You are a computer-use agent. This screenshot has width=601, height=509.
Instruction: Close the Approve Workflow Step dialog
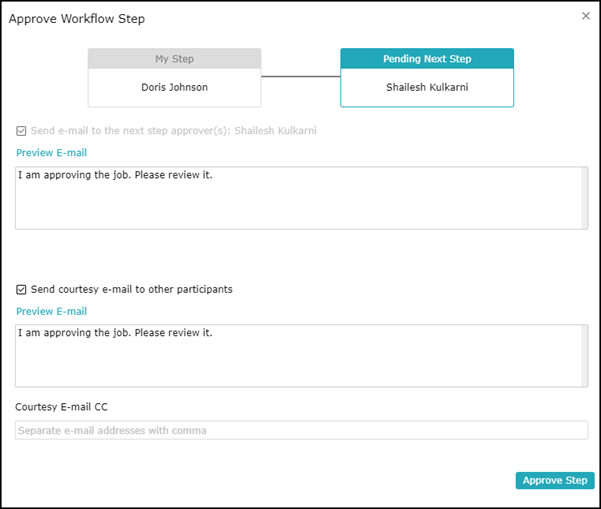click(x=586, y=16)
